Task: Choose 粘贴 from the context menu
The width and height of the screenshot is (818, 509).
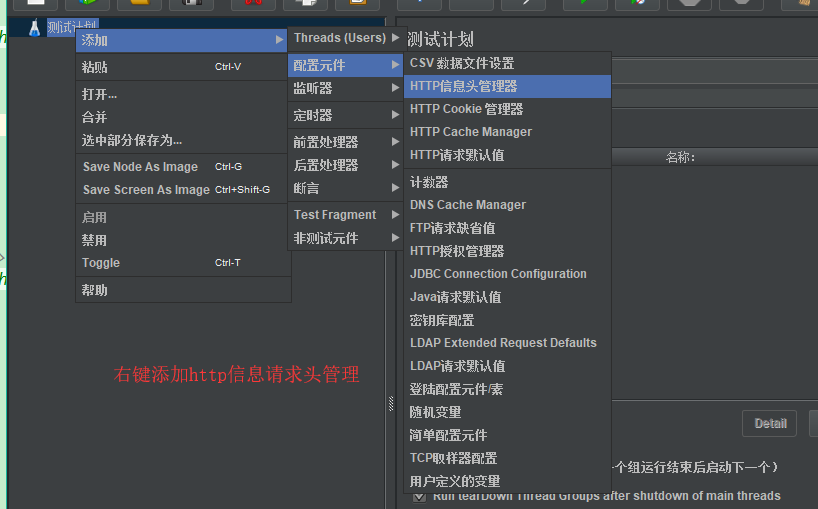Action: point(183,67)
